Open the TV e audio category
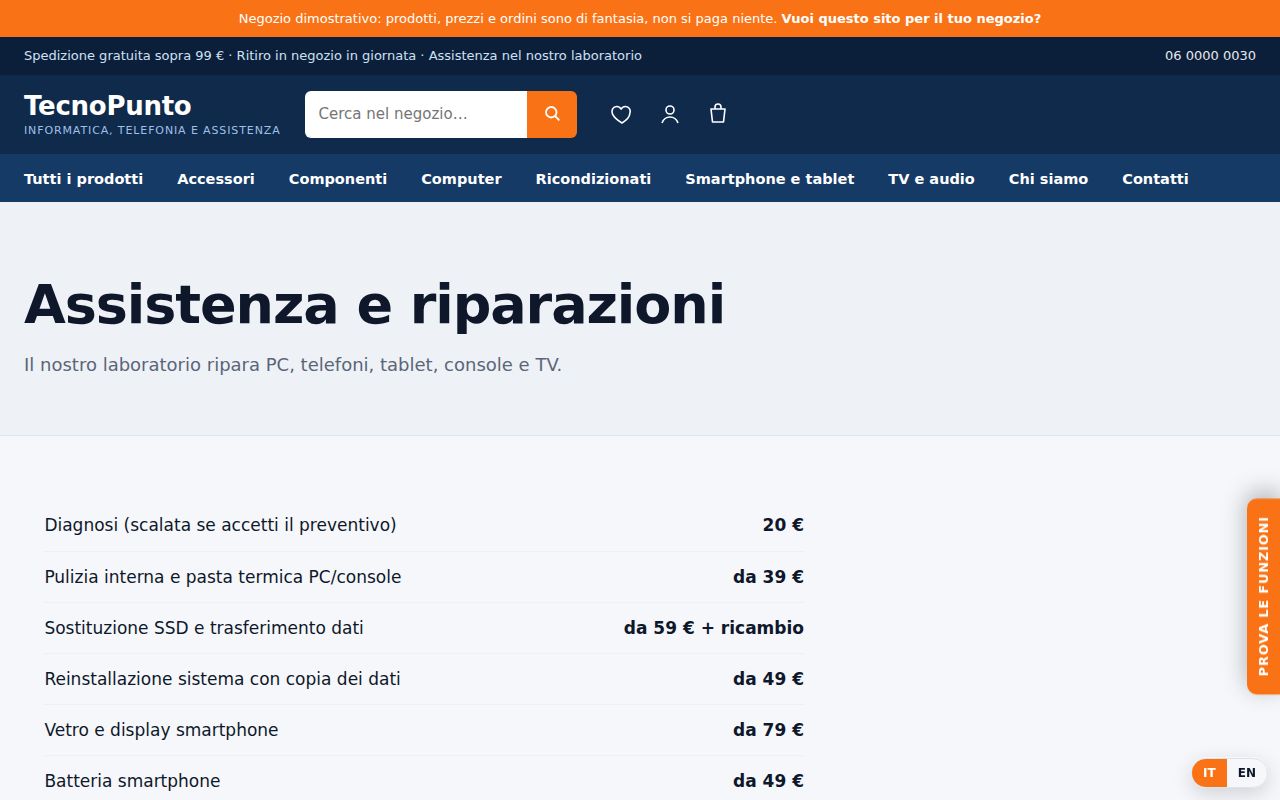The image size is (1280, 800). [931, 179]
